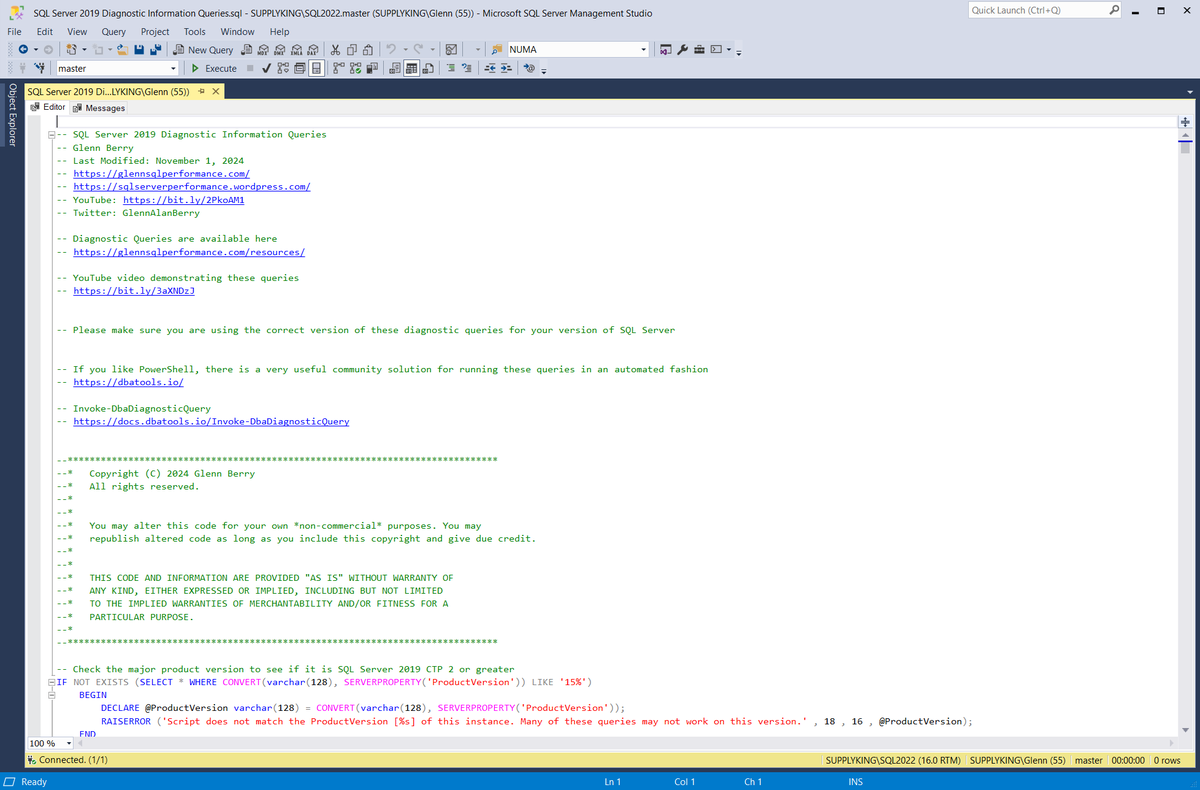Open a new DAX query

pos(313,49)
